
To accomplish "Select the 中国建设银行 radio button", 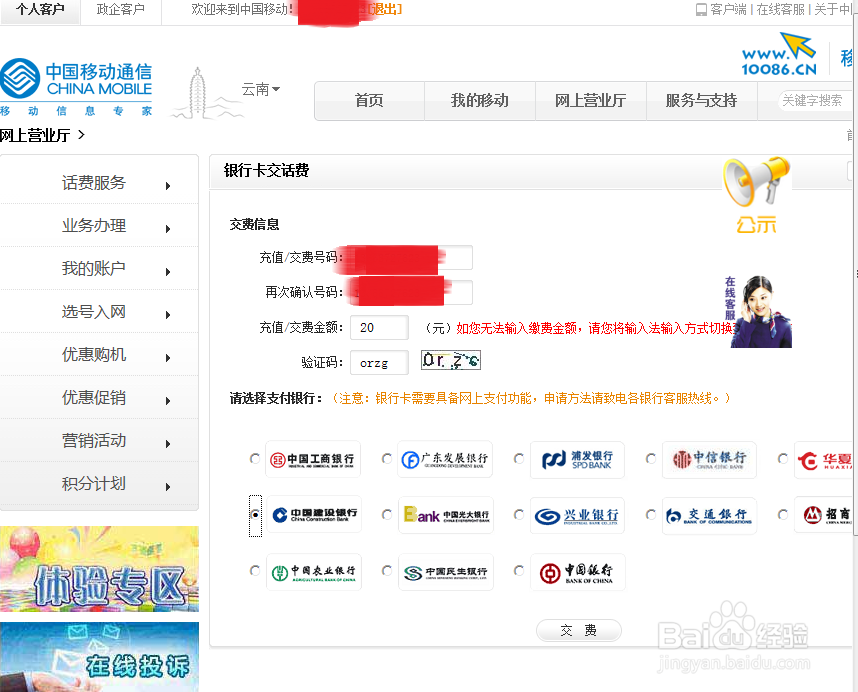I will coord(255,515).
